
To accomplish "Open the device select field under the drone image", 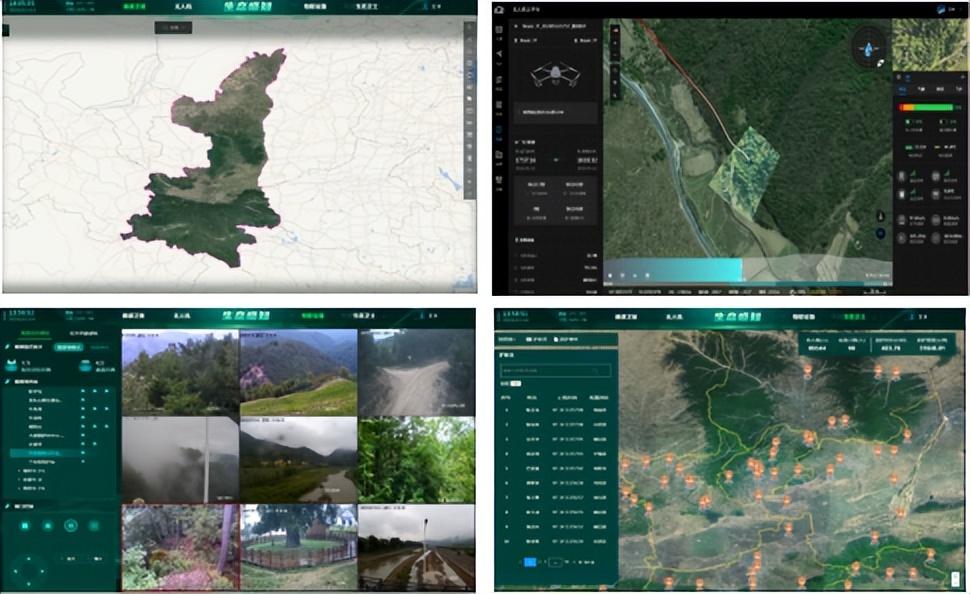I will point(557,113).
